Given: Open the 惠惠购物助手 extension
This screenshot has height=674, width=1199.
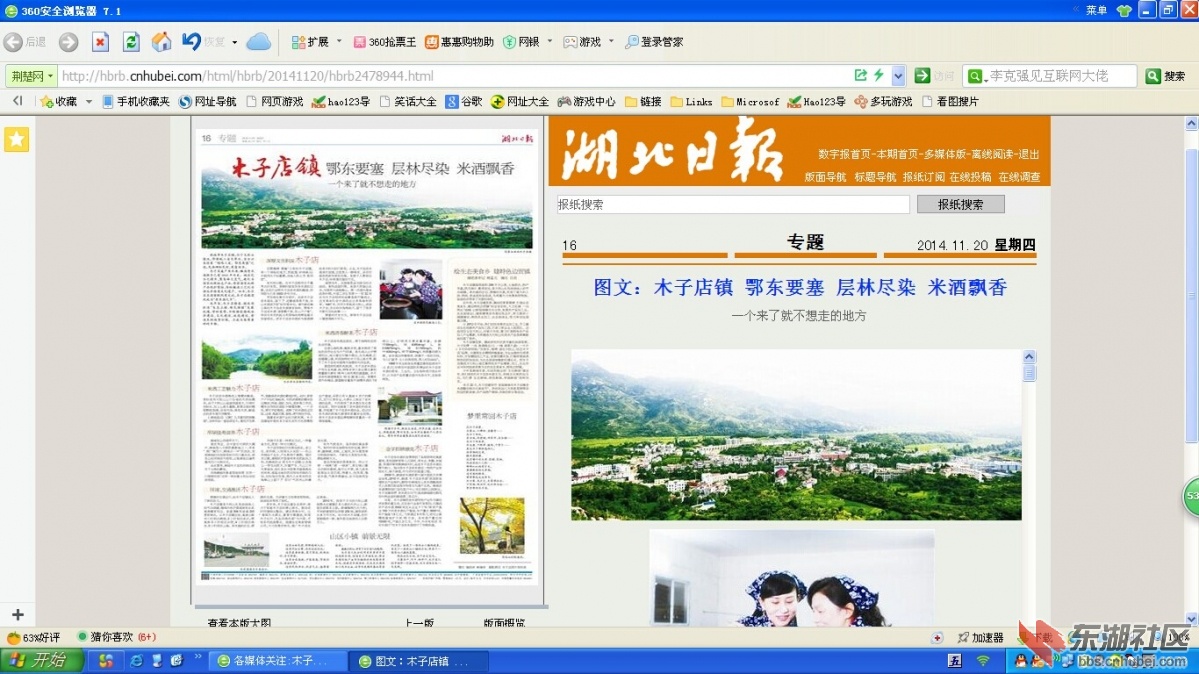Looking at the screenshot, I should tap(460, 42).
